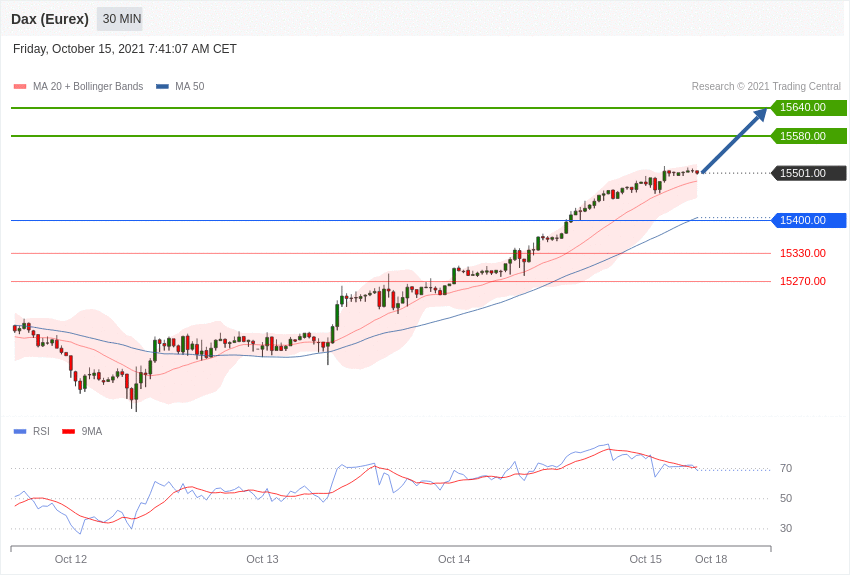Click the Oct 12 date axis label
The height and width of the screenshot is (576, 850).
pyautogui.click(x=71, y=559)
